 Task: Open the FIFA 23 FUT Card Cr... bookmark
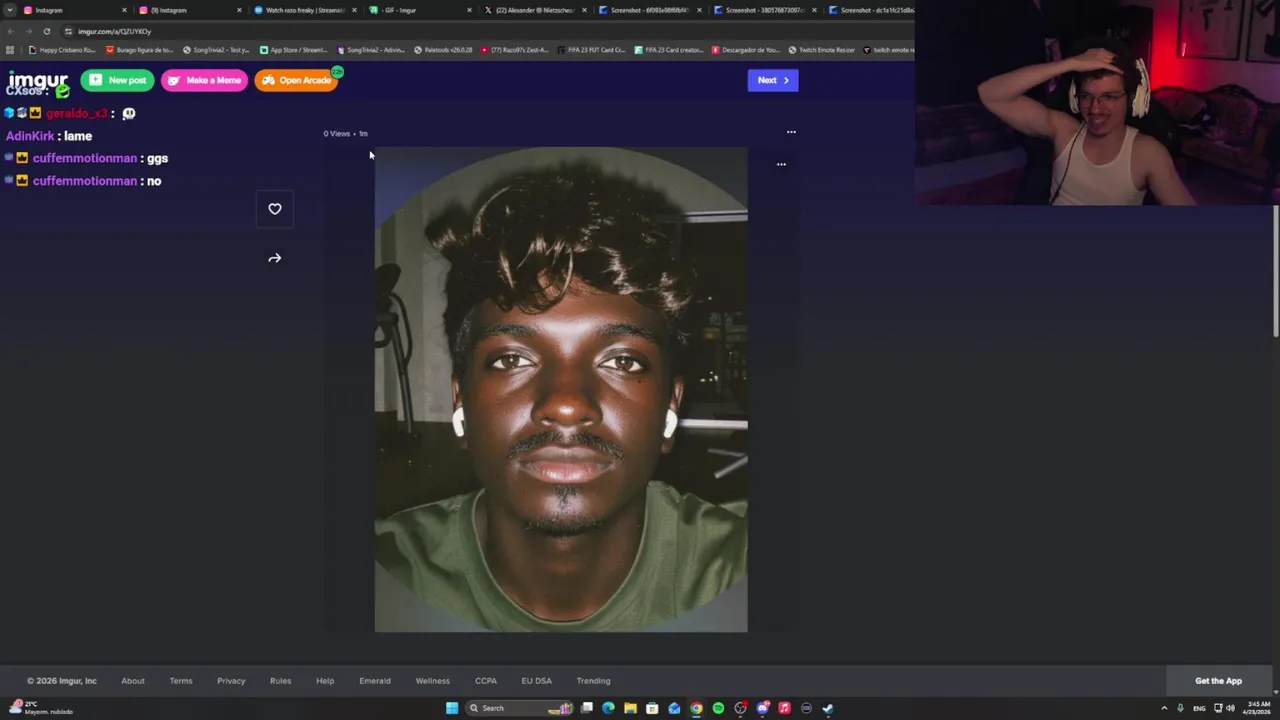click(x=591, y=50)
